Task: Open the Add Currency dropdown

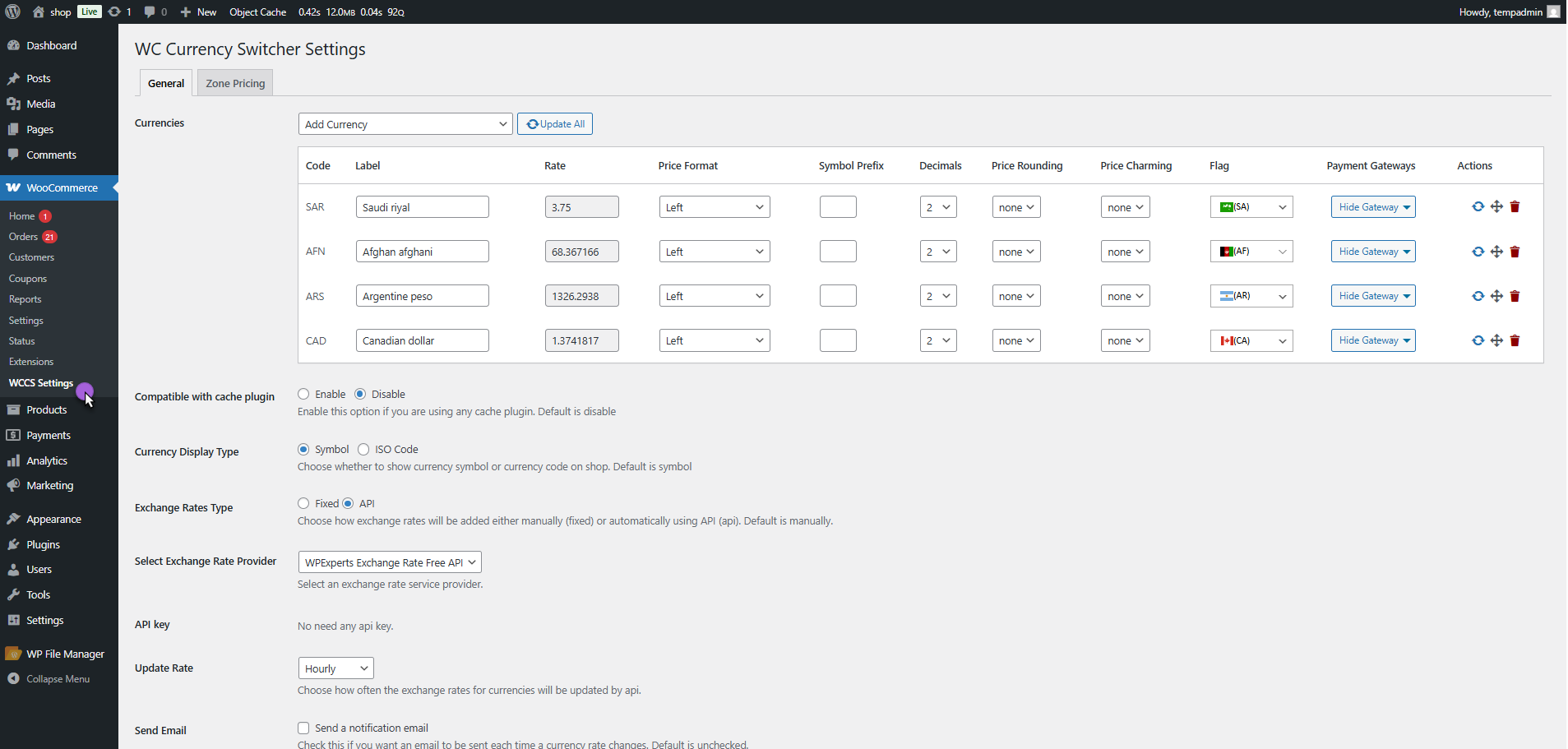Action: [405, 124]
